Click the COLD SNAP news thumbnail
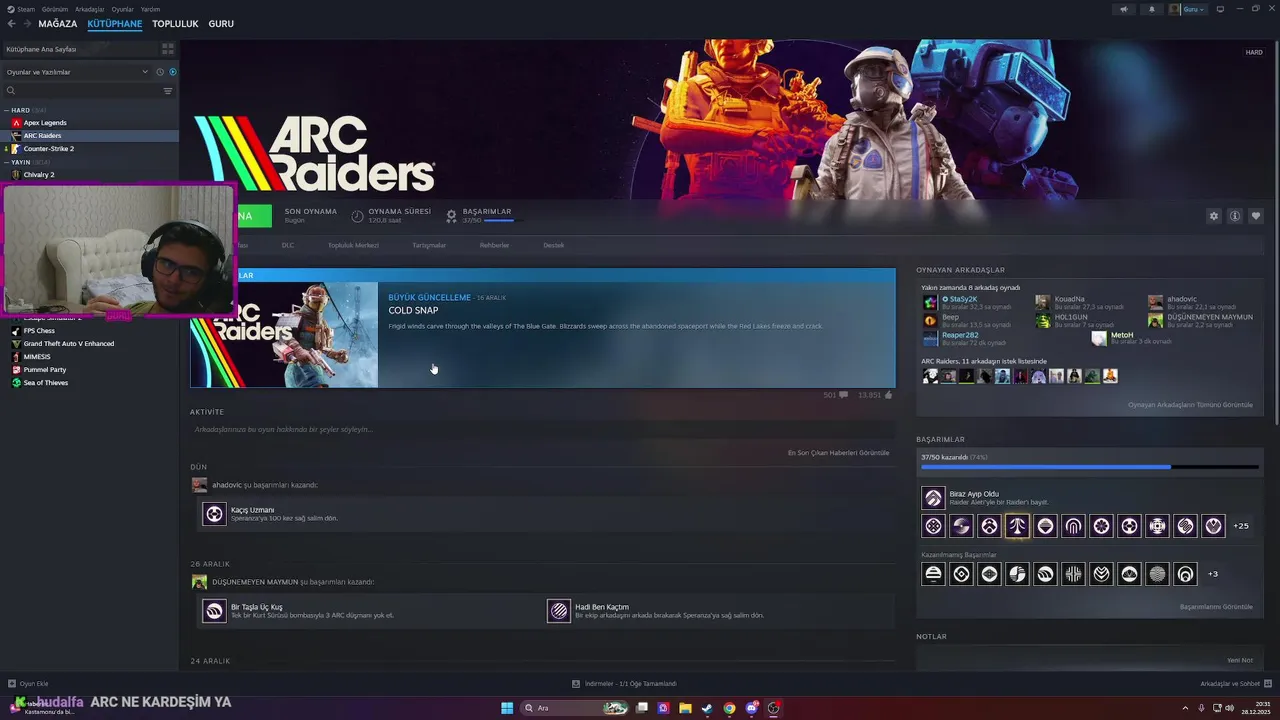Viewport: 1280px width, 720px height. click(x=284, y=335)
